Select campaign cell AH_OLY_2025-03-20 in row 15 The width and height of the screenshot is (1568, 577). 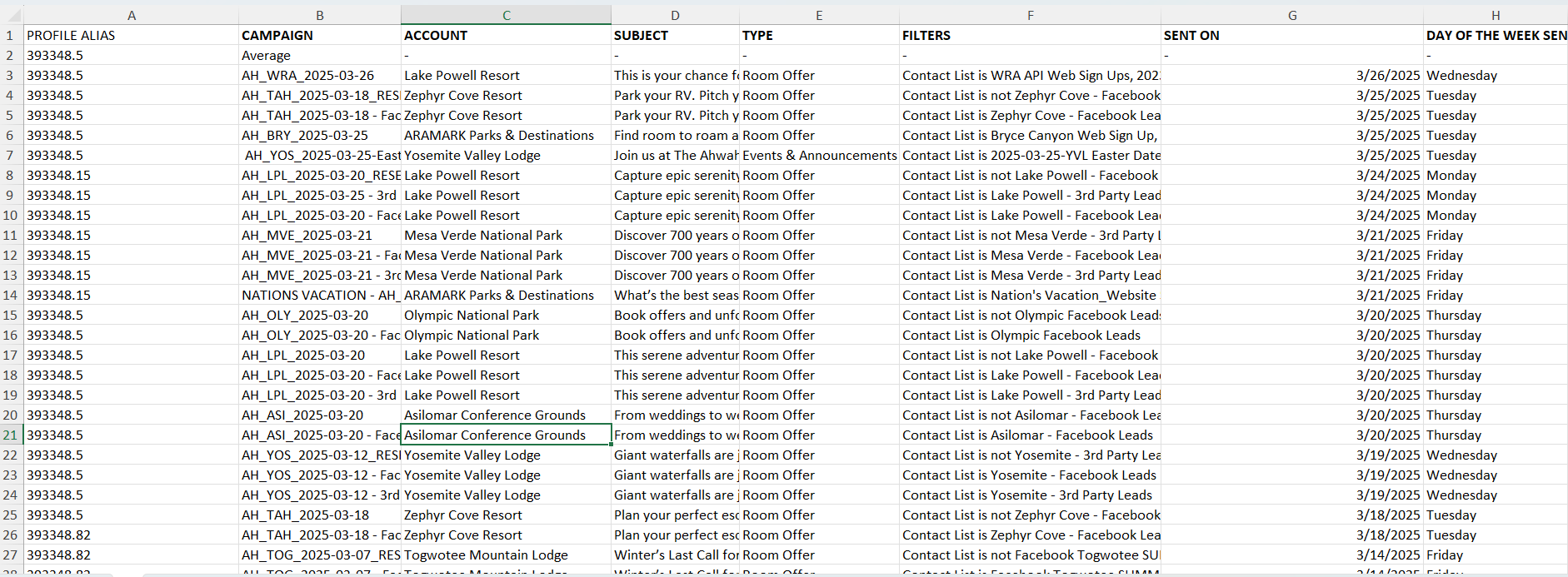(x=320, y=315)
